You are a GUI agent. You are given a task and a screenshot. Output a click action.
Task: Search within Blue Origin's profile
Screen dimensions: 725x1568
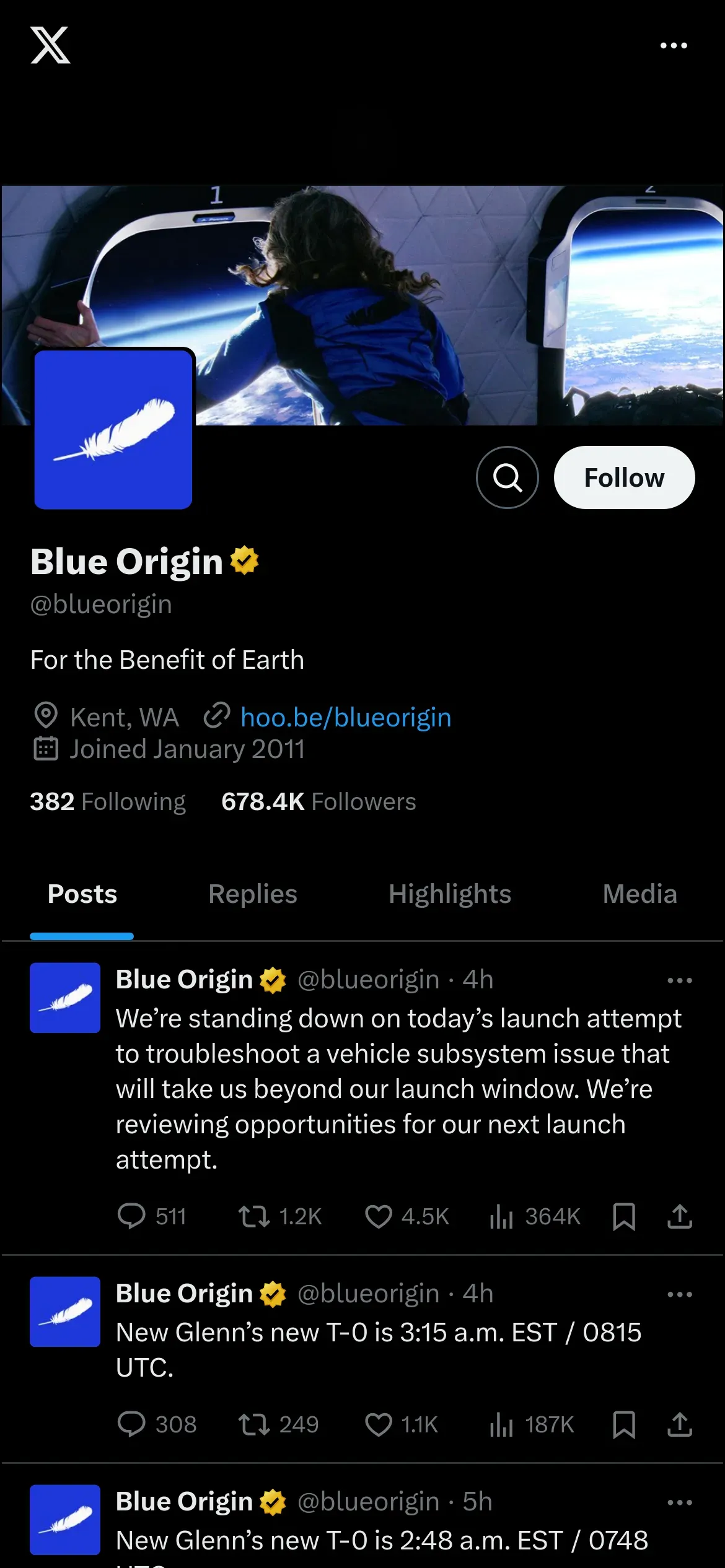tap(507, 477)
